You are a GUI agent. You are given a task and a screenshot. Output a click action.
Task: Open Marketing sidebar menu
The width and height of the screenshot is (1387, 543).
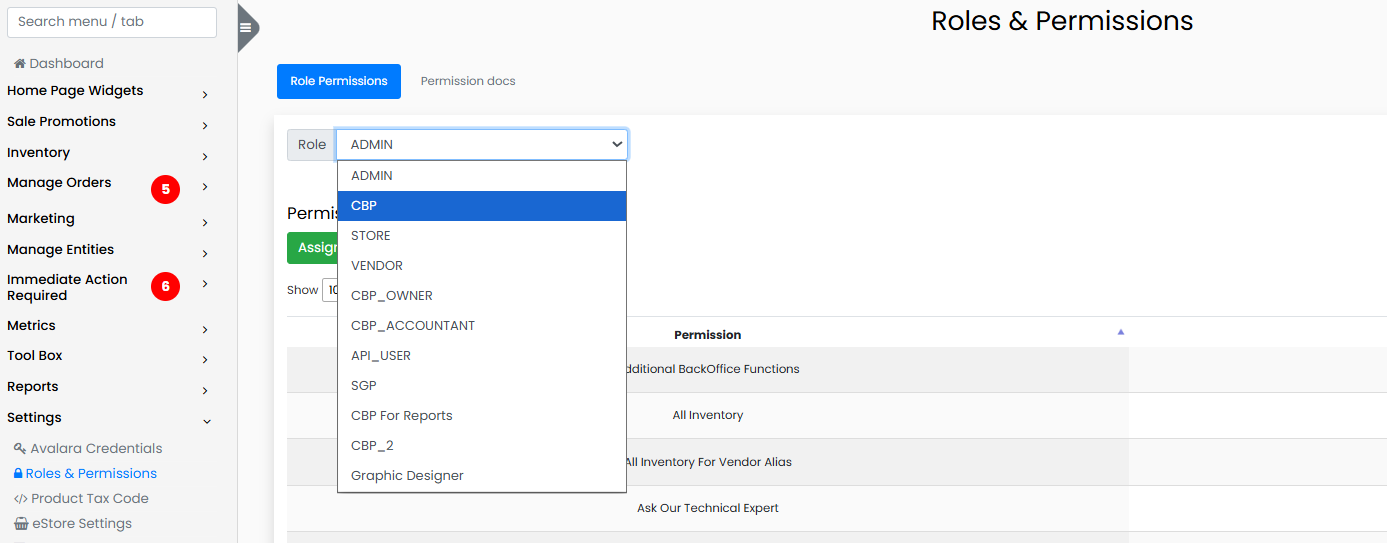41,218
